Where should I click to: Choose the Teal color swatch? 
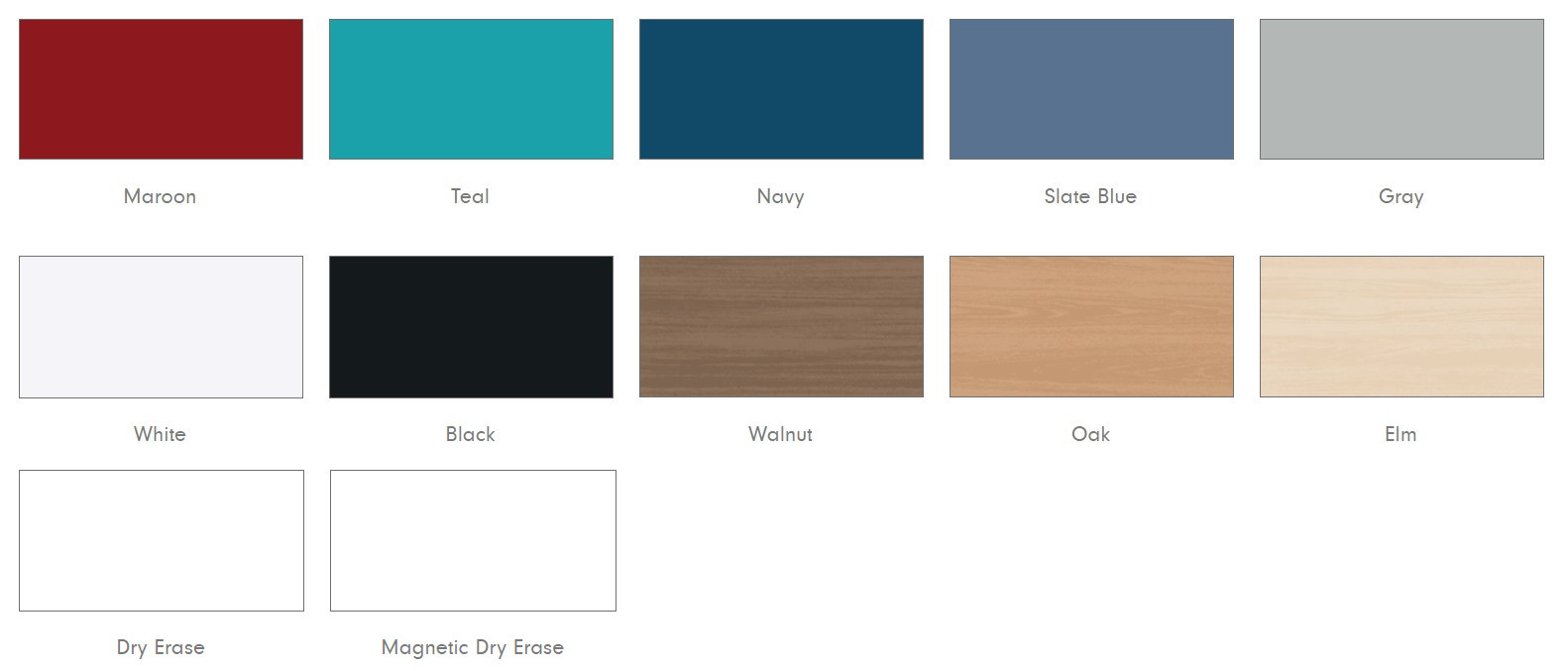(471, 89)
